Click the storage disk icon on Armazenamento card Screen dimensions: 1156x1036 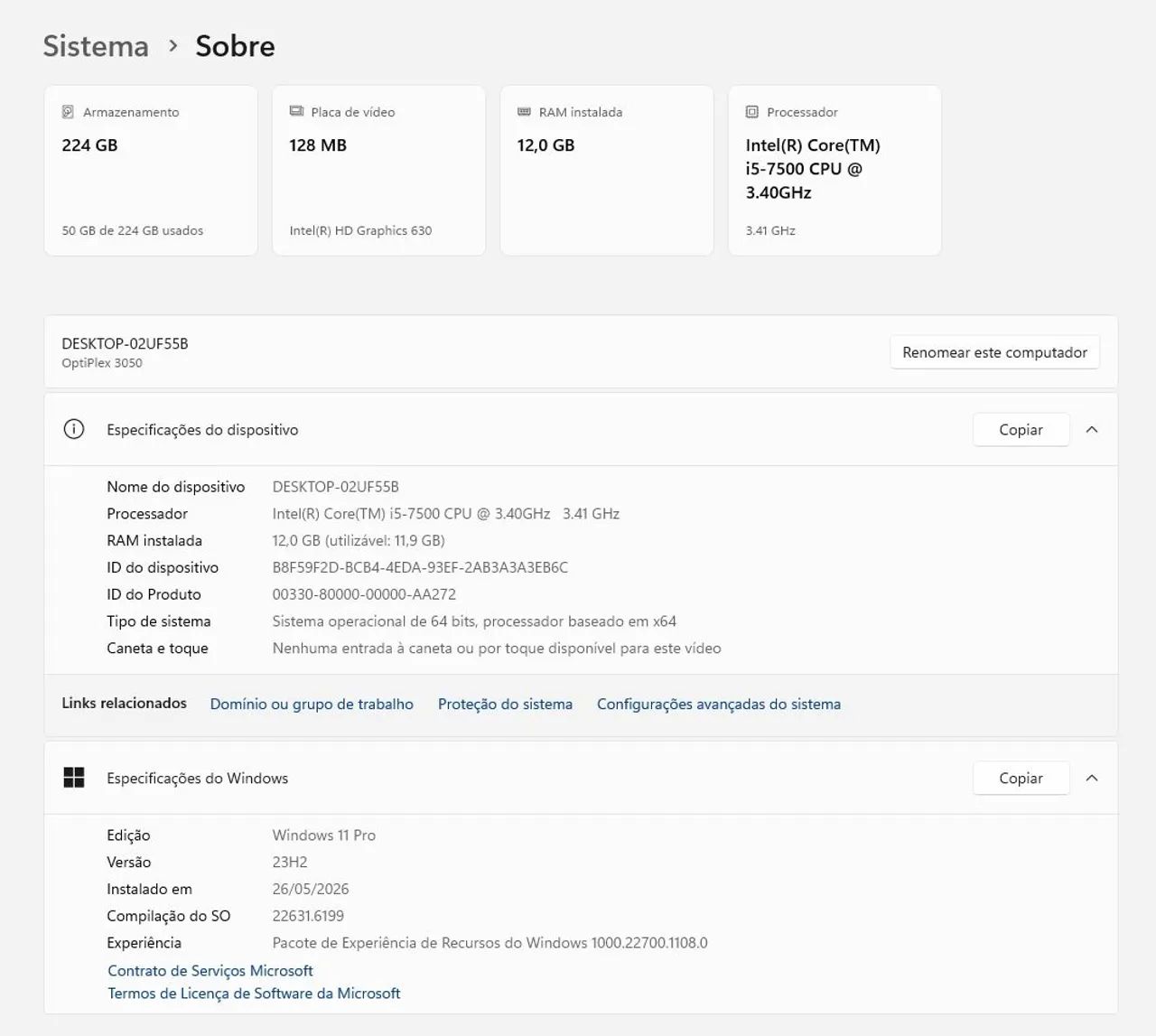click(x=68, y=112)
